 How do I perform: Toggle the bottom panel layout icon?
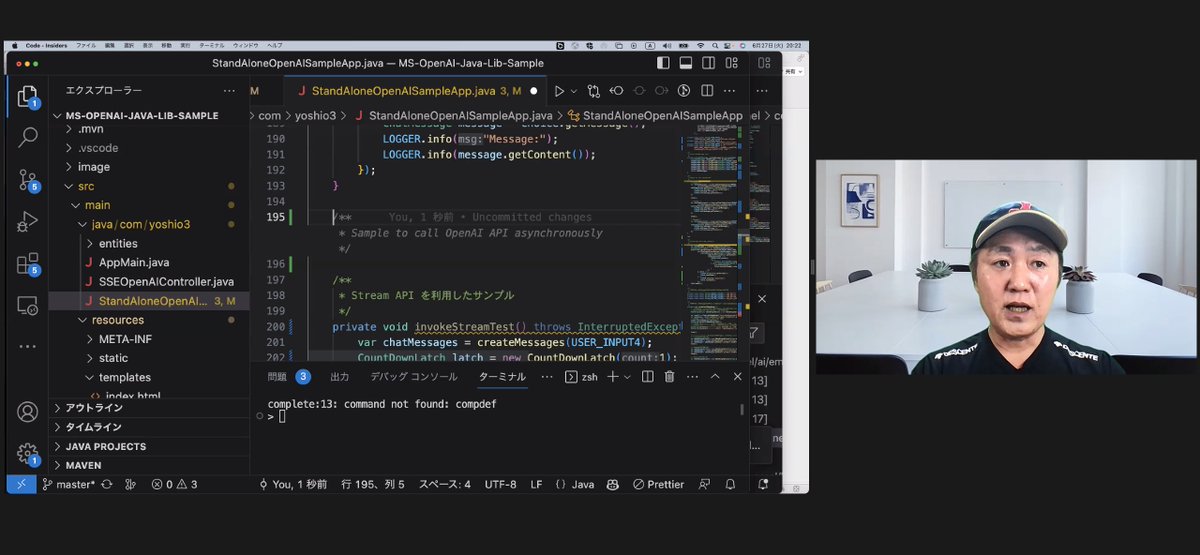pos(686,63)
